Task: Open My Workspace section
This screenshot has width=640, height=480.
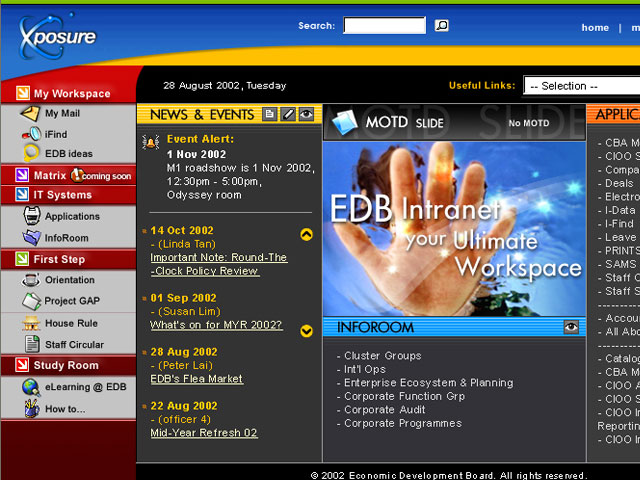Action: click(x=72, y=93)
